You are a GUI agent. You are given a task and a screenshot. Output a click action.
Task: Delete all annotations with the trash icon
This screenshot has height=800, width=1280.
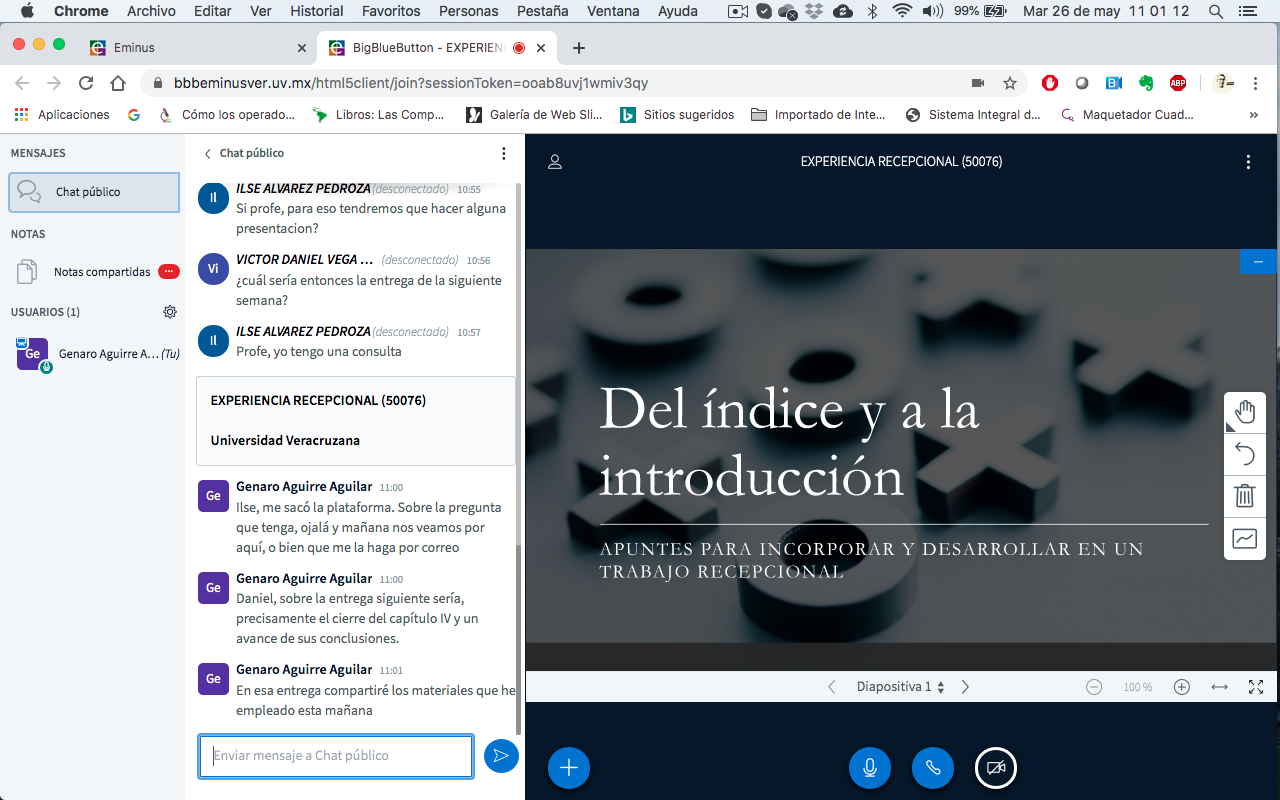pos(1245,496)
